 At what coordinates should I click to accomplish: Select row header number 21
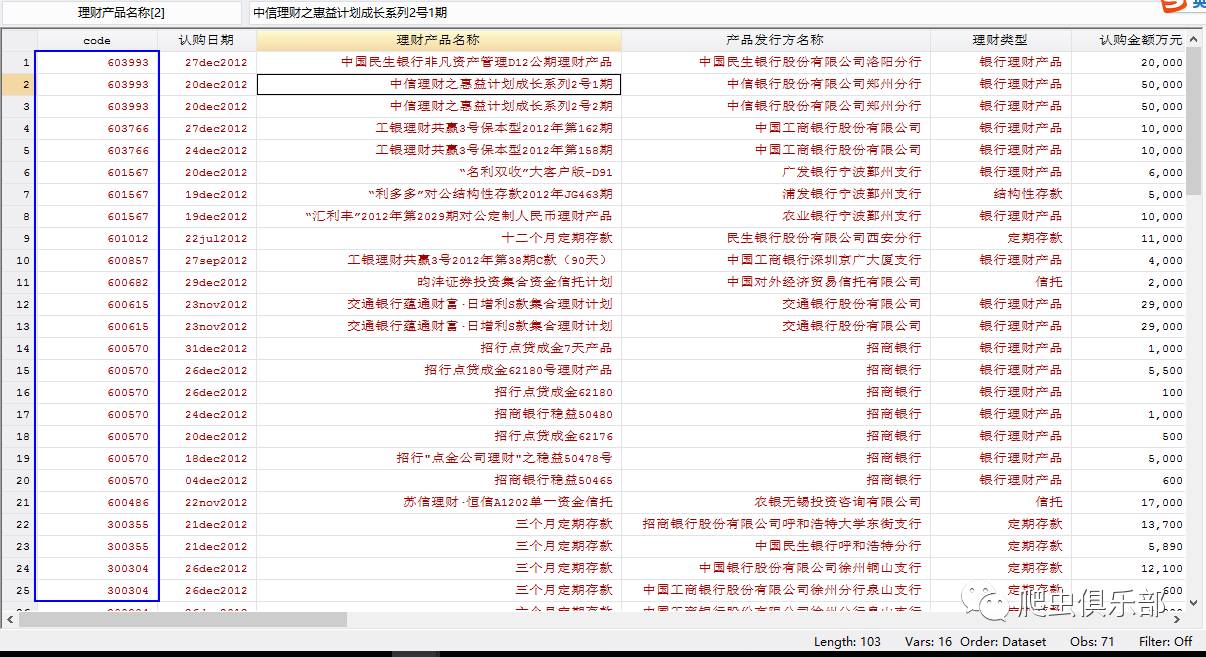tap(19, 502)
